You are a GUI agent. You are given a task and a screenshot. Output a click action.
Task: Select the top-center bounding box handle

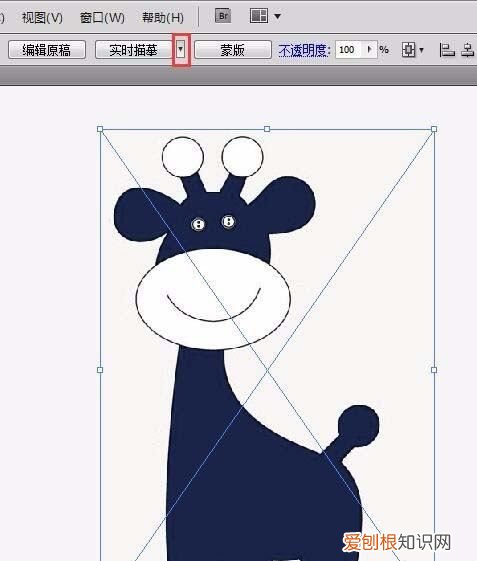(267, 129)
